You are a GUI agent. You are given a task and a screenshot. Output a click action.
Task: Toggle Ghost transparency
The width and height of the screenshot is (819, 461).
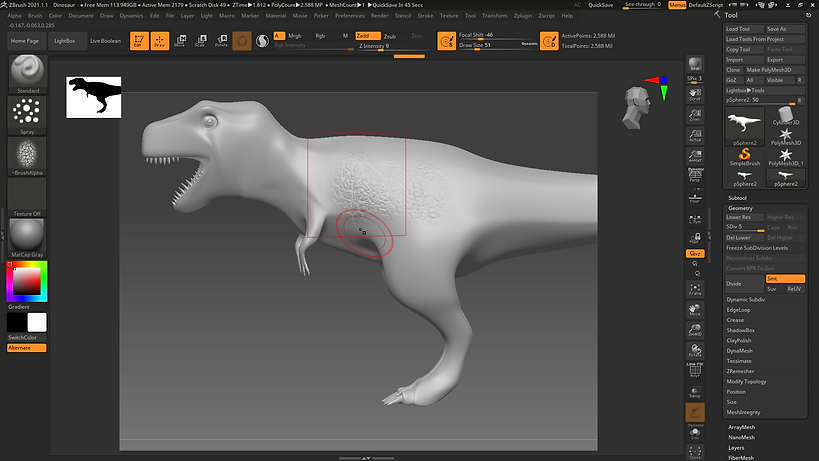[695, 412]
